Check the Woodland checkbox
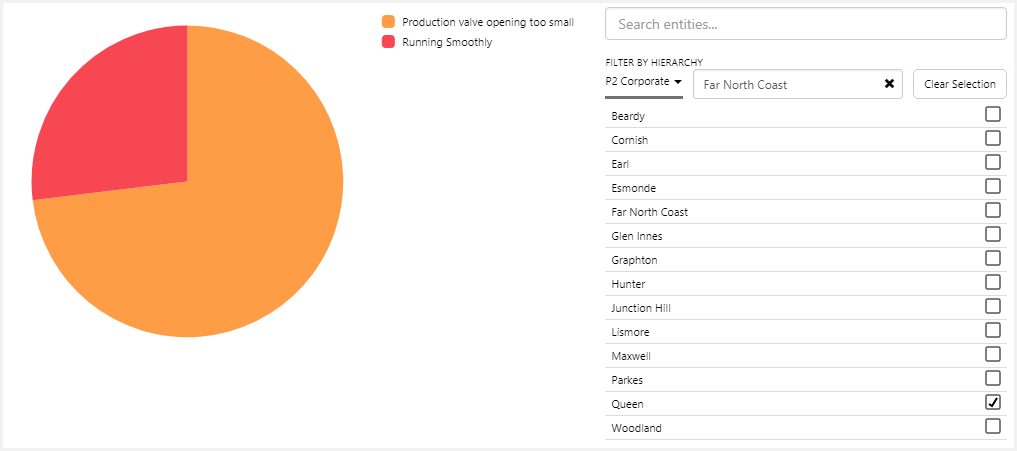This screenshot has width=1017, height=451. [x=993, y=426]
